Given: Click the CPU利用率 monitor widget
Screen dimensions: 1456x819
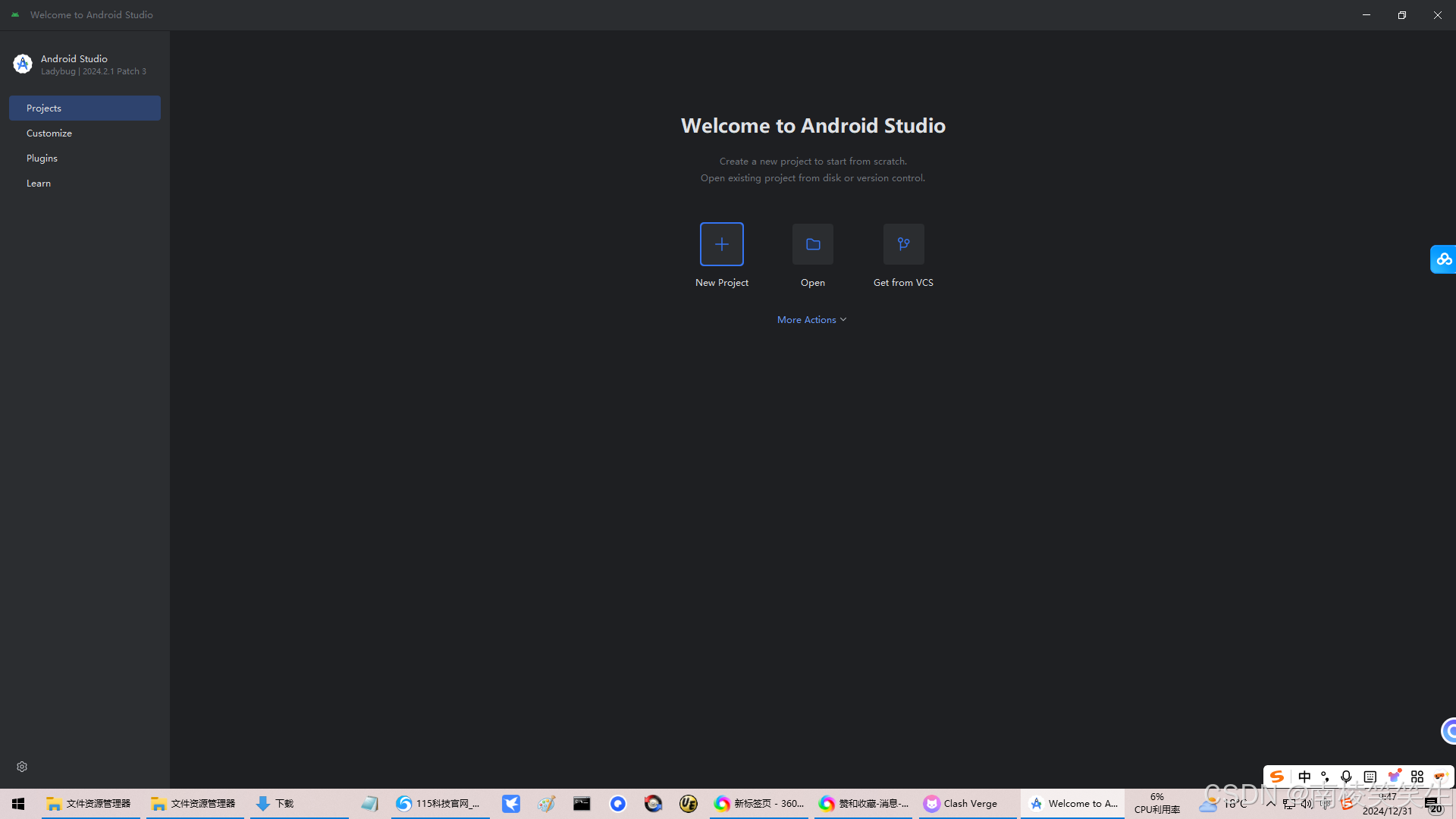Looking at the screenshot, I should tap(1157, 803).
